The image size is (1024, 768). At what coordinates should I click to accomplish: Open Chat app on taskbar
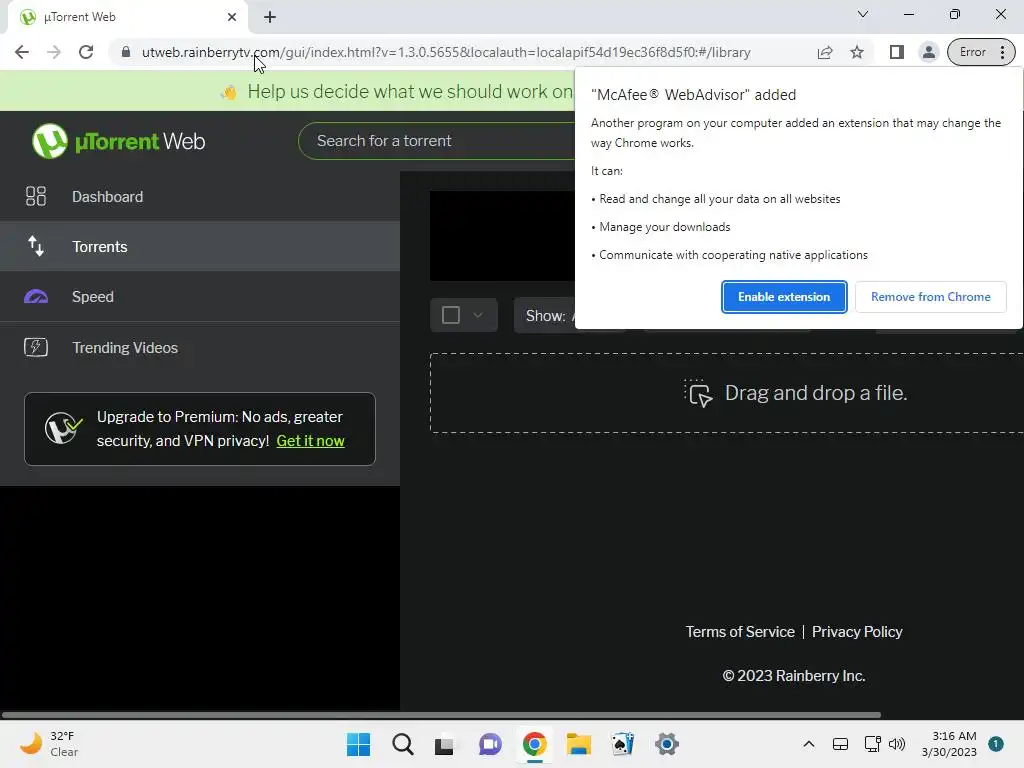click(x=490, y=744)
